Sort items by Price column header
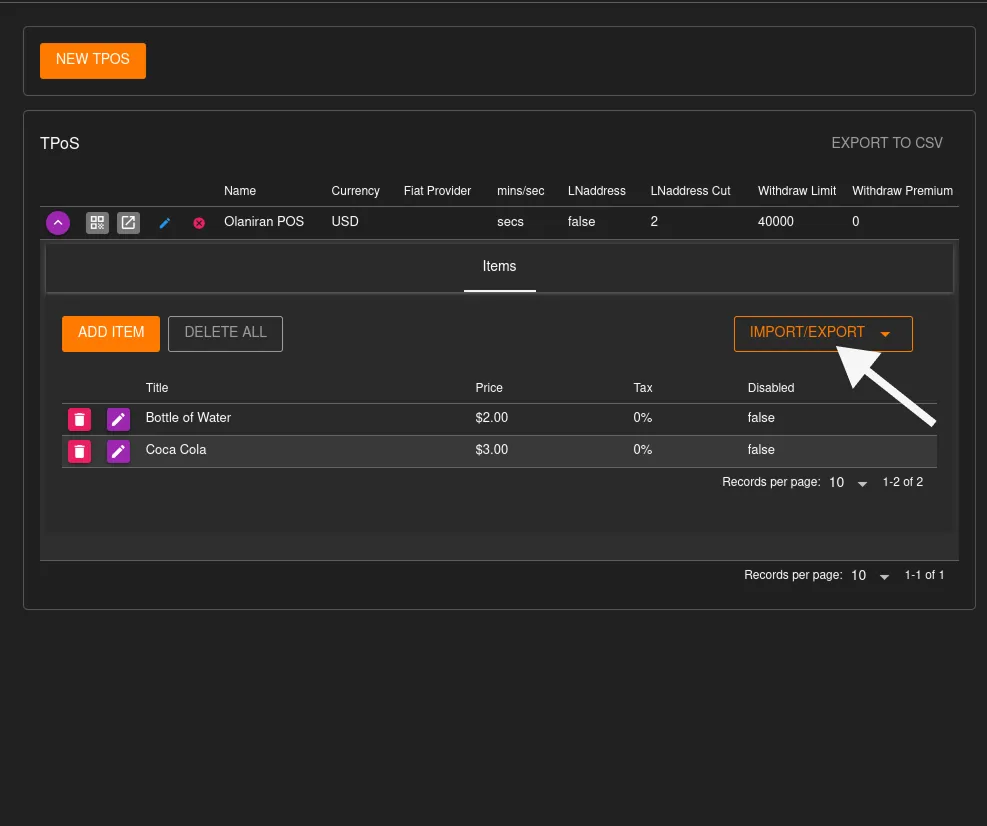The height and width of the screenshot is (826, 987). point(489,388)
